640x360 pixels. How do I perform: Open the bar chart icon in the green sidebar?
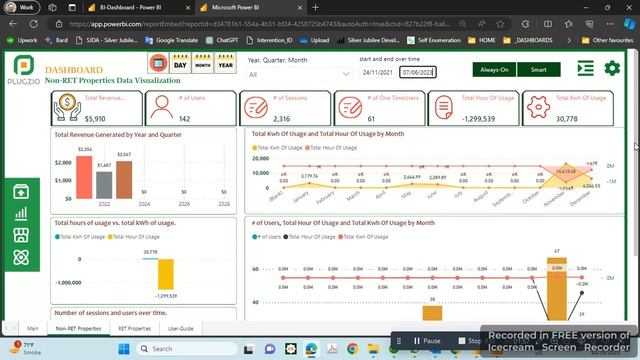[21, 213]
